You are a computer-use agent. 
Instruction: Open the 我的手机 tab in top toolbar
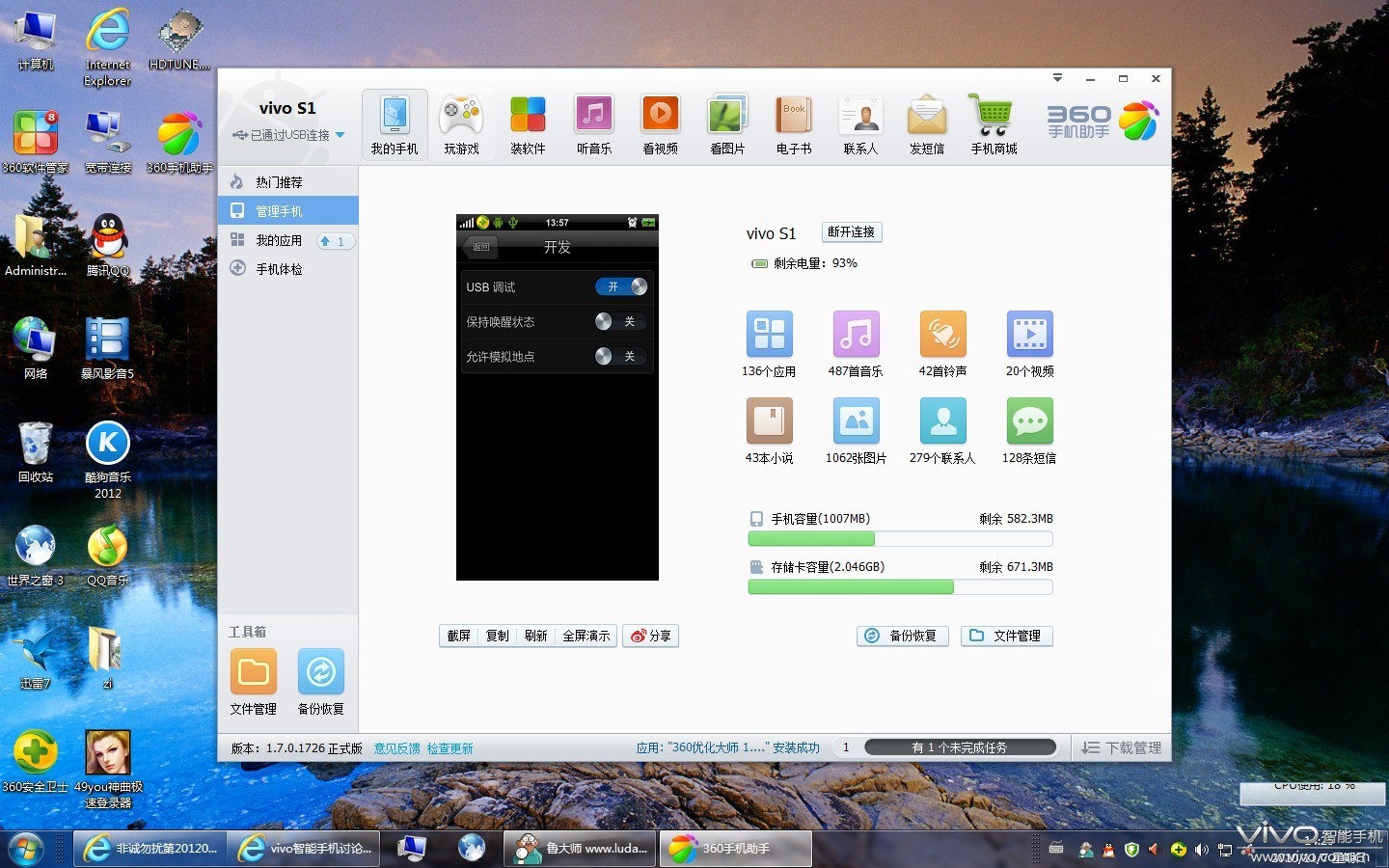point(395,124)
